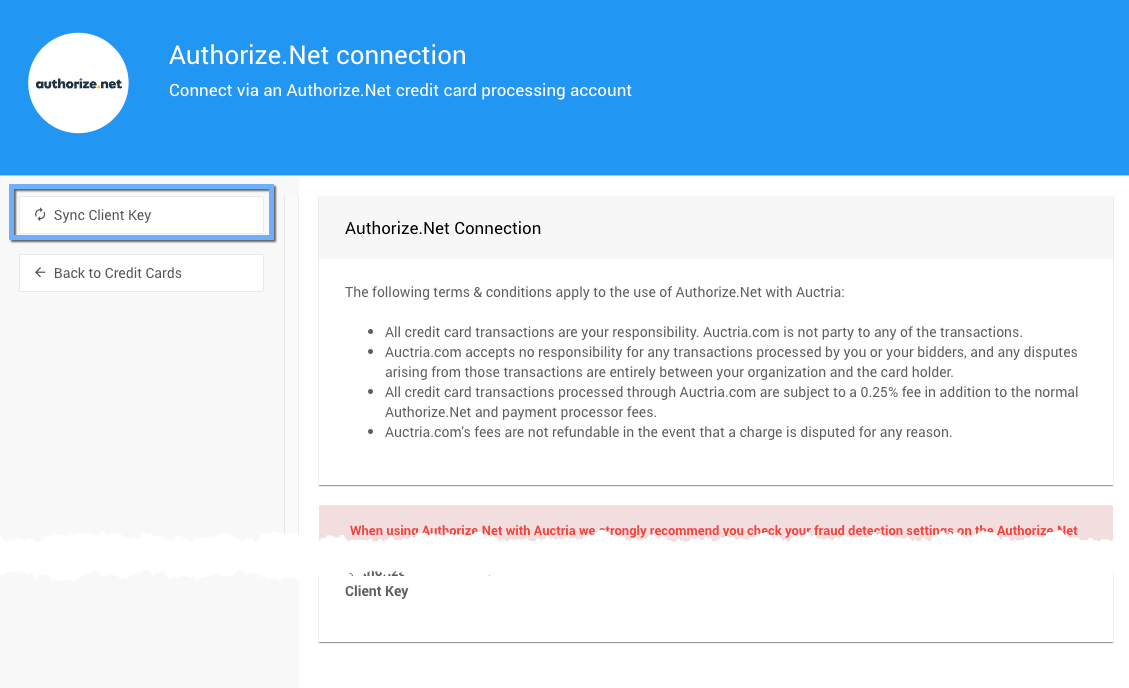The height and width of the screenshot is (688, 1129).
Task: Click the authorize.net circular logo
Action: pos(78,84)
